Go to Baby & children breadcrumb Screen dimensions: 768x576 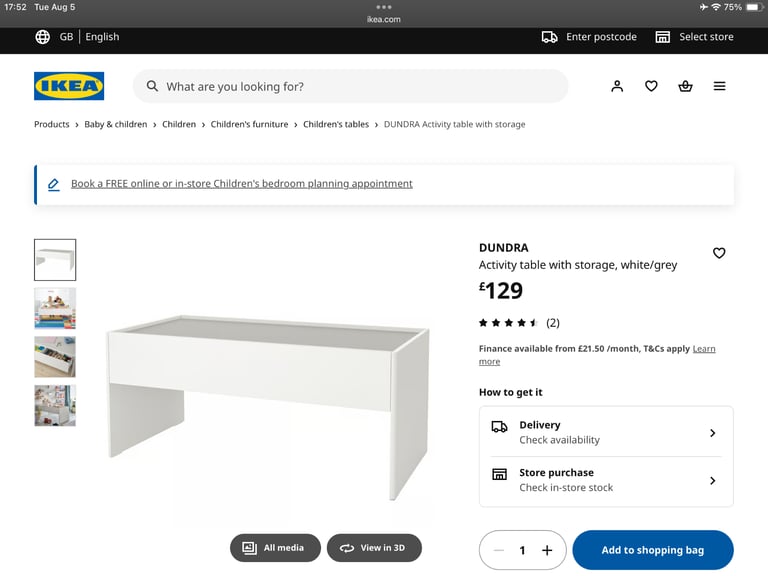tap(116, 124)
